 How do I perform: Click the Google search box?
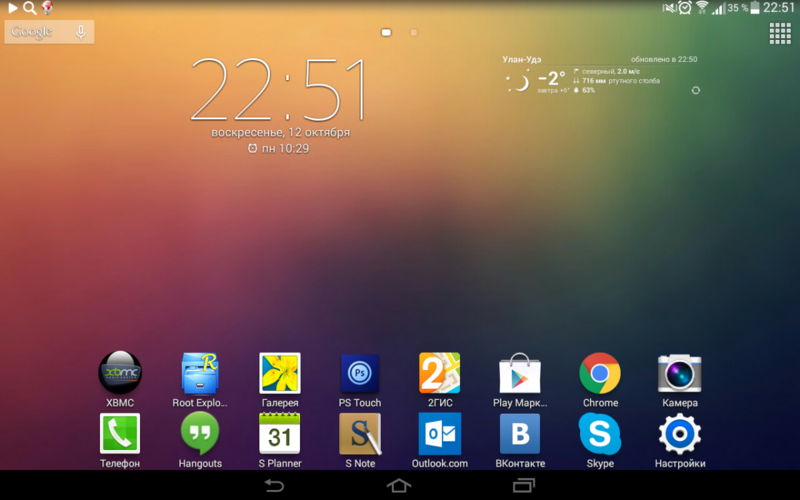pos(49,32)
